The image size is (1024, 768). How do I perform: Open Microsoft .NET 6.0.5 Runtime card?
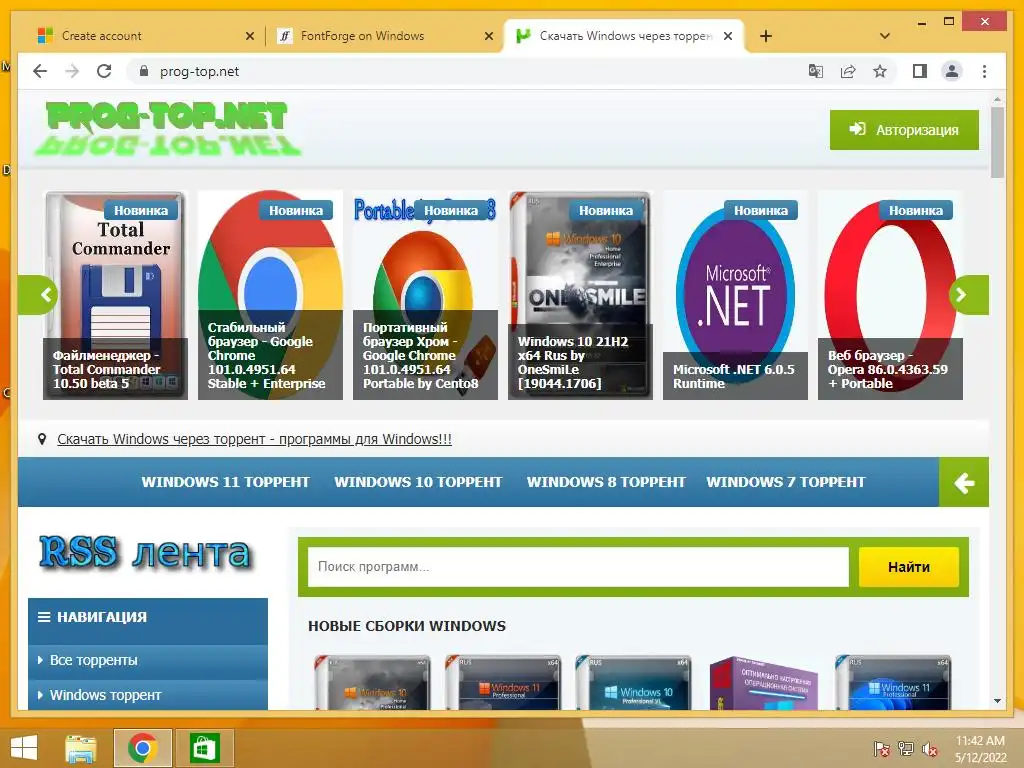[735, 295]
